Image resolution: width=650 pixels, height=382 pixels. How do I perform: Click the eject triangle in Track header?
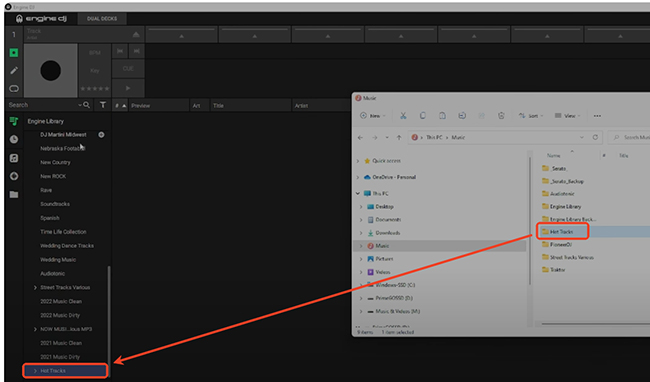pos(136,34)
